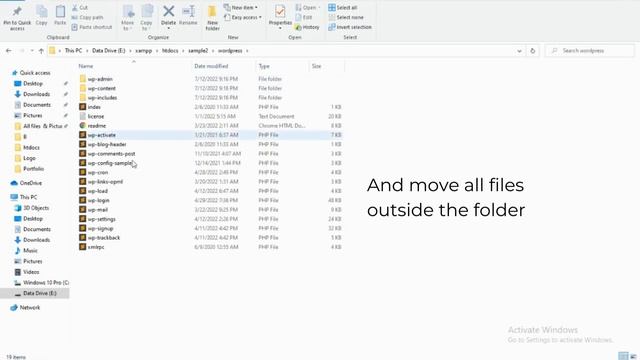Sort by Name column header

[86, 66]
